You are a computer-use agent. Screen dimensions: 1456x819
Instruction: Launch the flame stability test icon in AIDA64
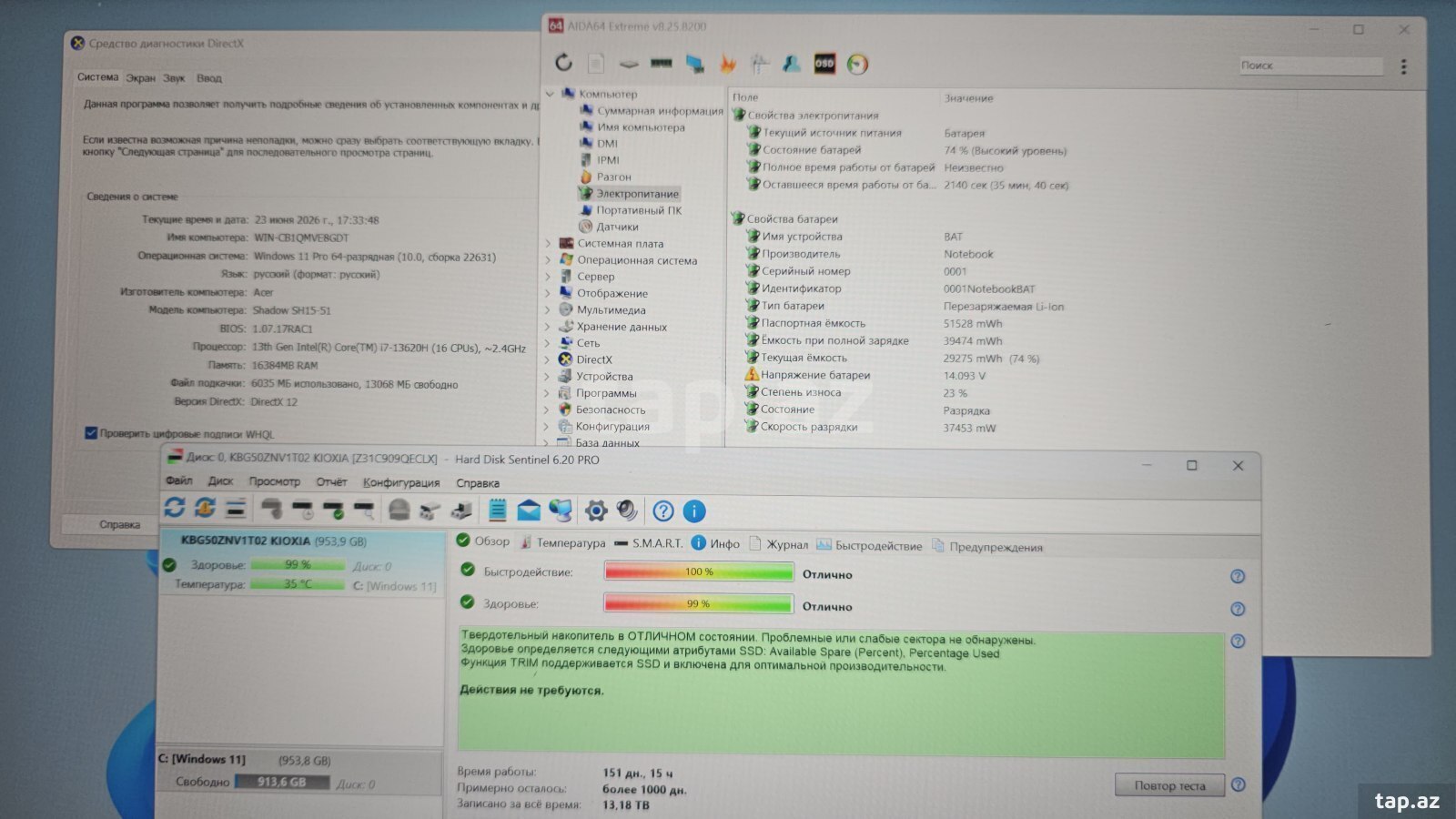(x=727, y=64)
